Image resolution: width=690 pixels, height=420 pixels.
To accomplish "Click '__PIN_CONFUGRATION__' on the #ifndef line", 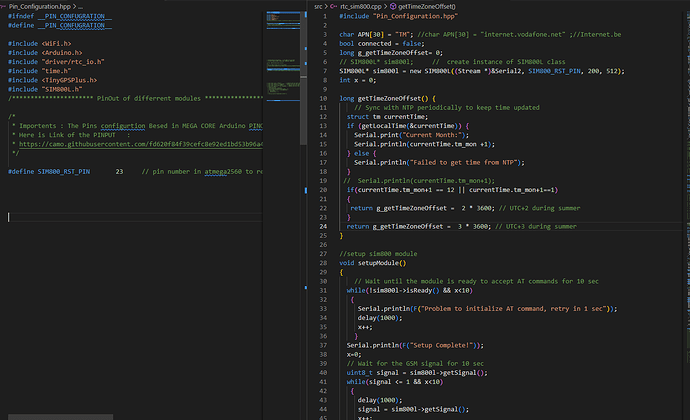I will (75, 16).
